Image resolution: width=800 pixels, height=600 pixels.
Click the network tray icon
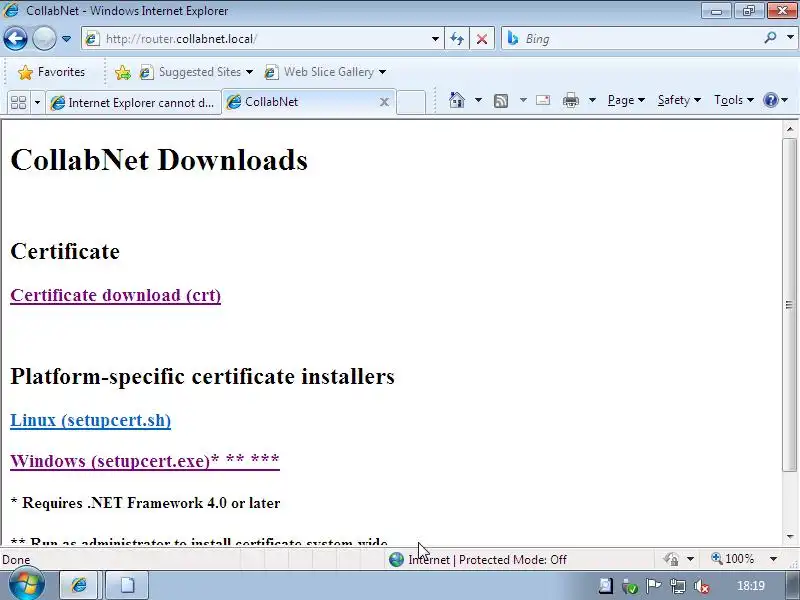[678, 587]
